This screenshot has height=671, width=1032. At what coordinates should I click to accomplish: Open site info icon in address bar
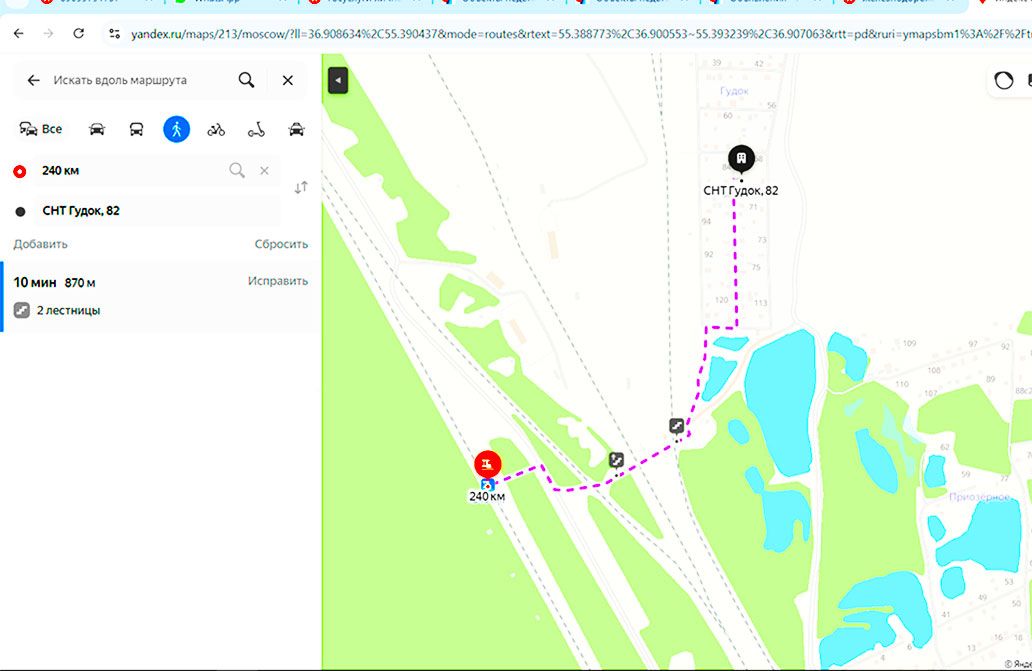coord(115,34)
